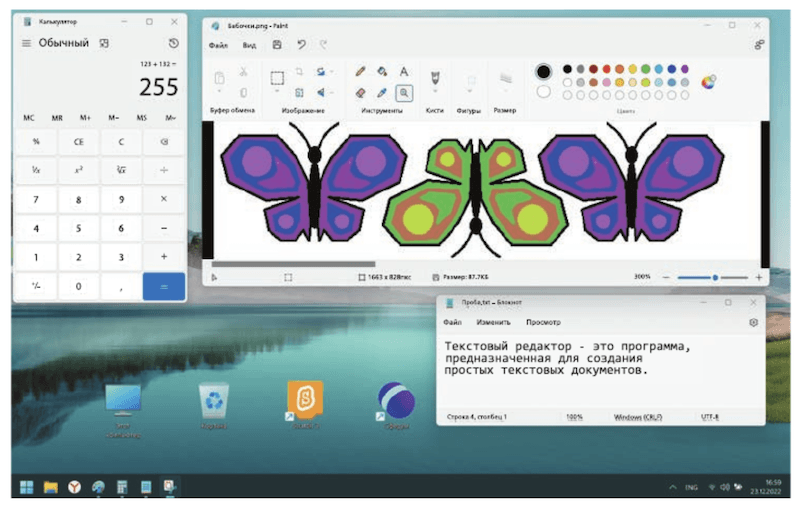800x509 pixels.
Task: Open the Изменить menu in Notepad
Action: [x=493, y=323]
